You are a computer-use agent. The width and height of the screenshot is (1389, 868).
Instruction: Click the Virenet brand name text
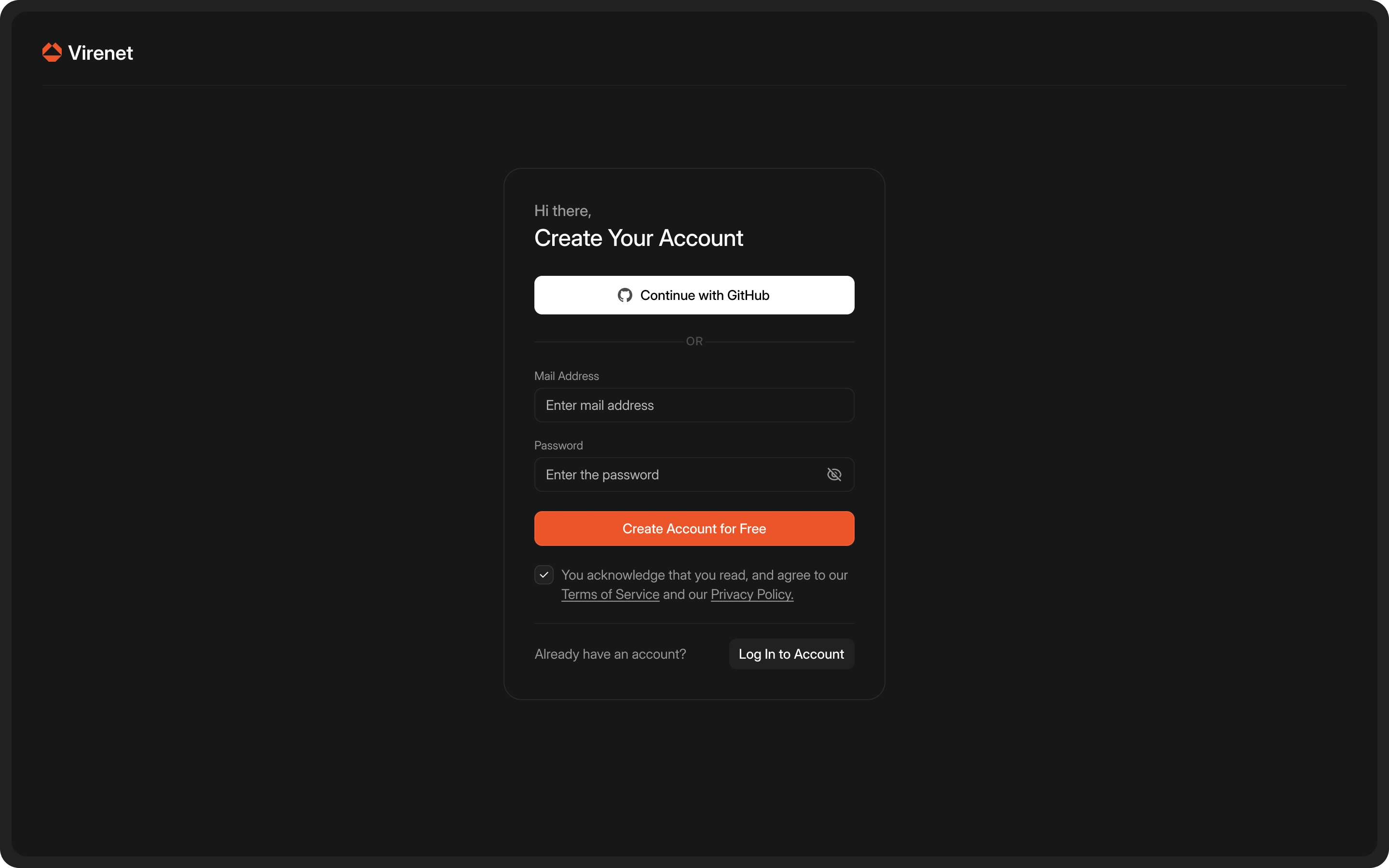[100, 53]
